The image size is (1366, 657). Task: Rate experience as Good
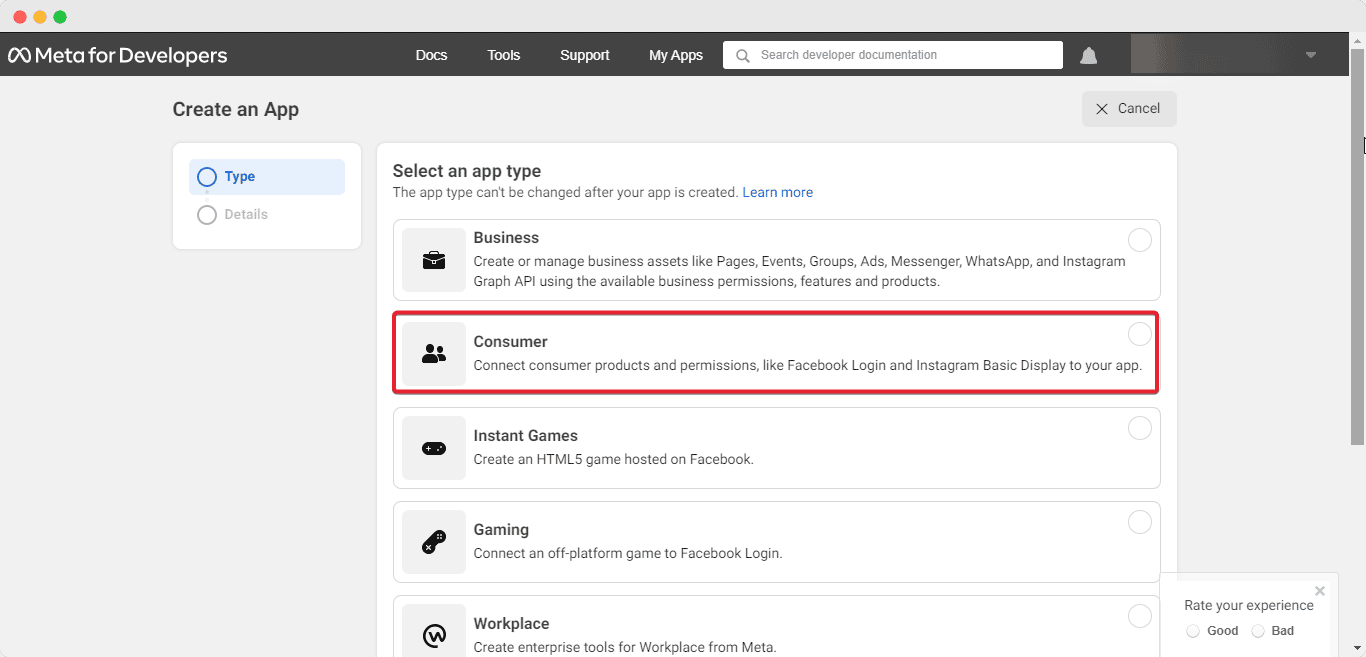tap(1193, 631)
